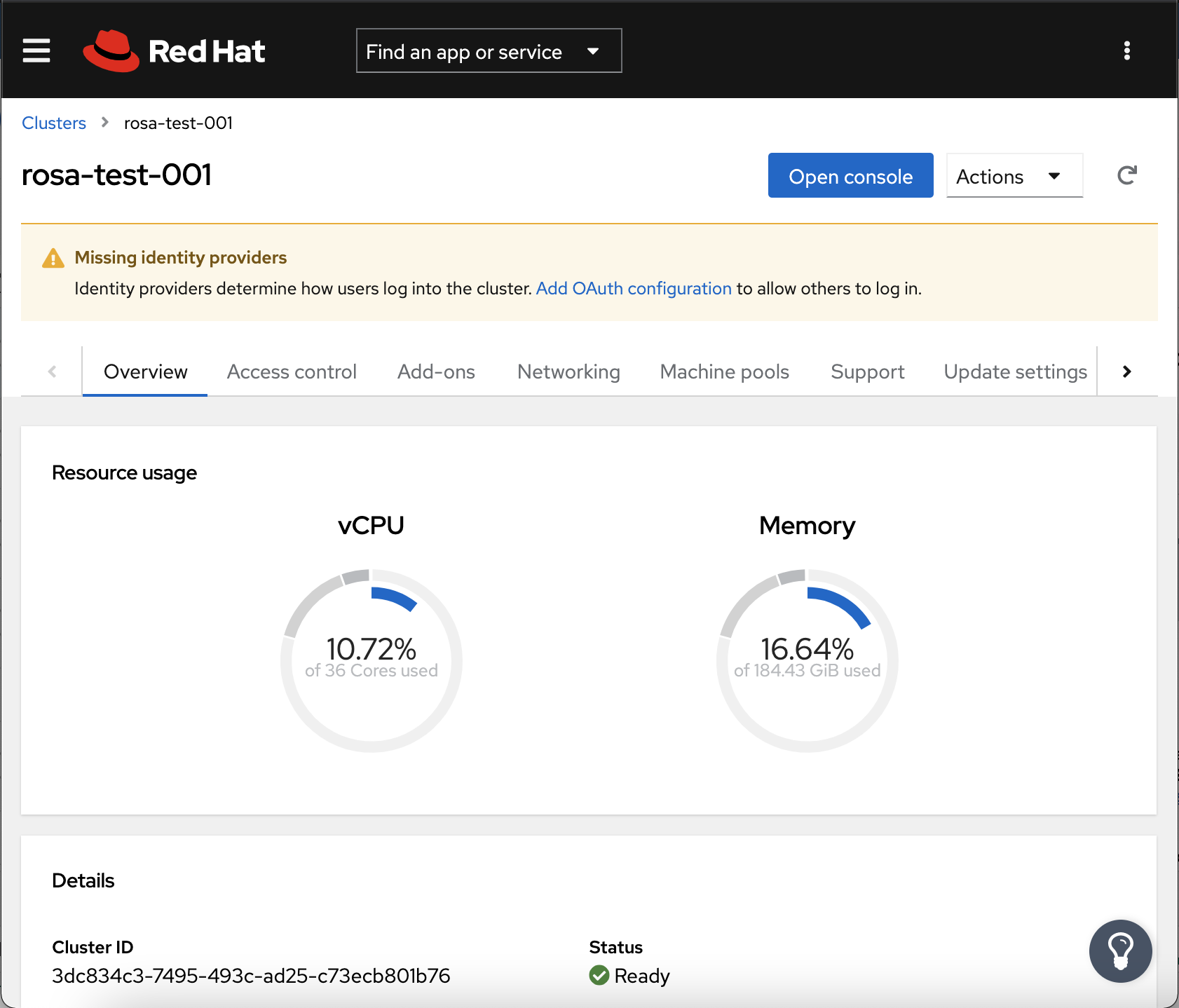This screenshot has width=1179, height=1008.
Task: Click the Add OAuth configuration link
Action: coord(634,288)
